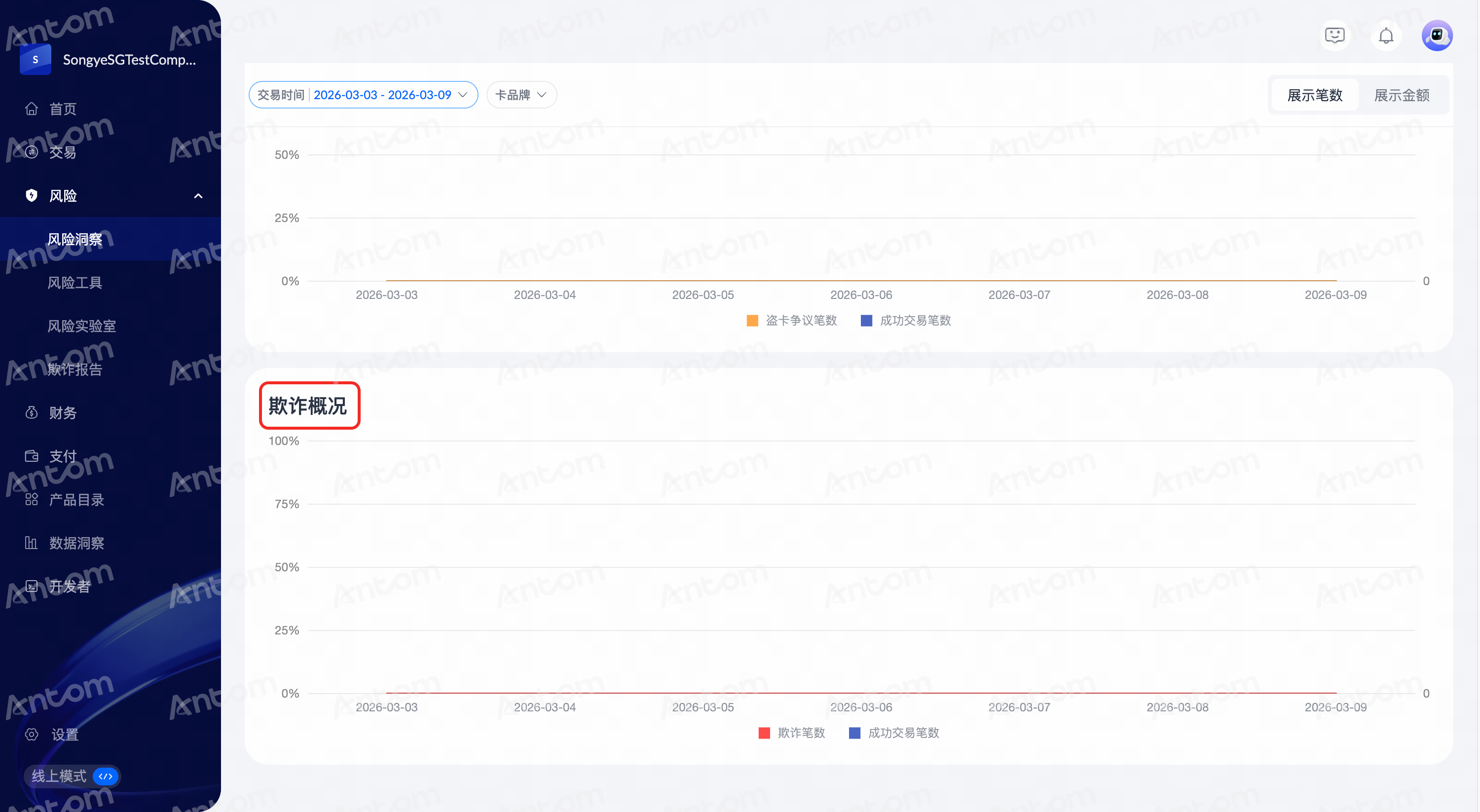Click the grid icon beside 产品目录

coord(32,499)
